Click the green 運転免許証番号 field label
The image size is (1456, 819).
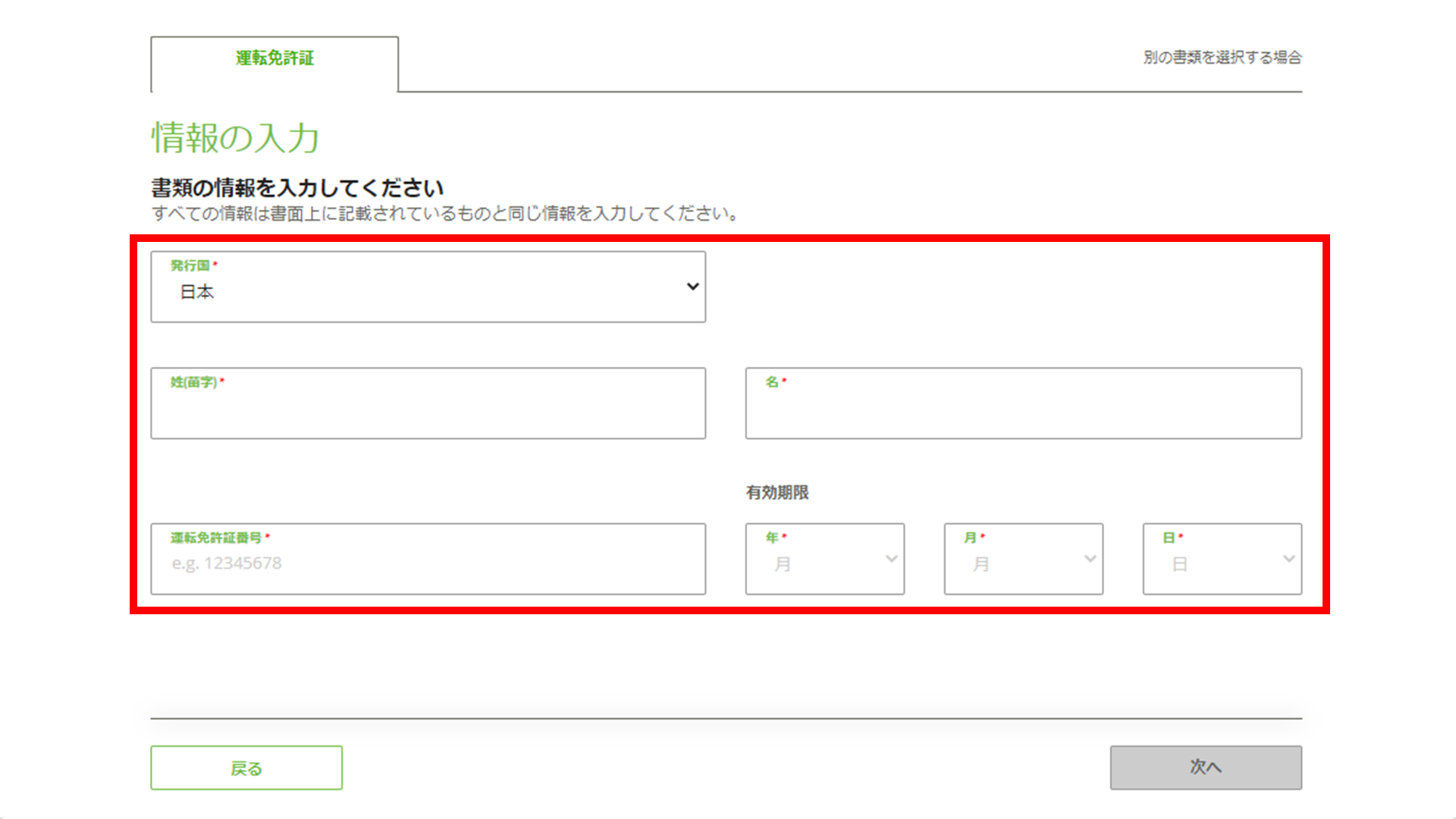click(216, 538)
